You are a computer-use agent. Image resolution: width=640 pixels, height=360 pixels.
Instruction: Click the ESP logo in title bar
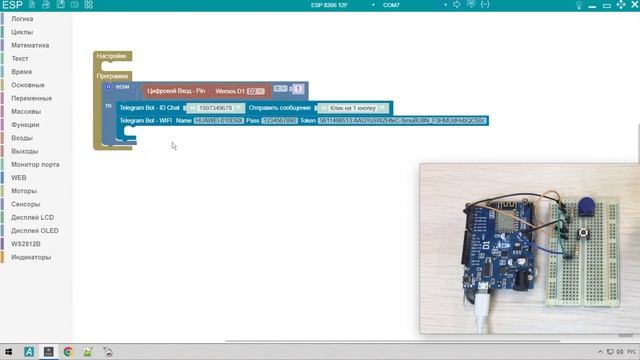coord(12,5)
